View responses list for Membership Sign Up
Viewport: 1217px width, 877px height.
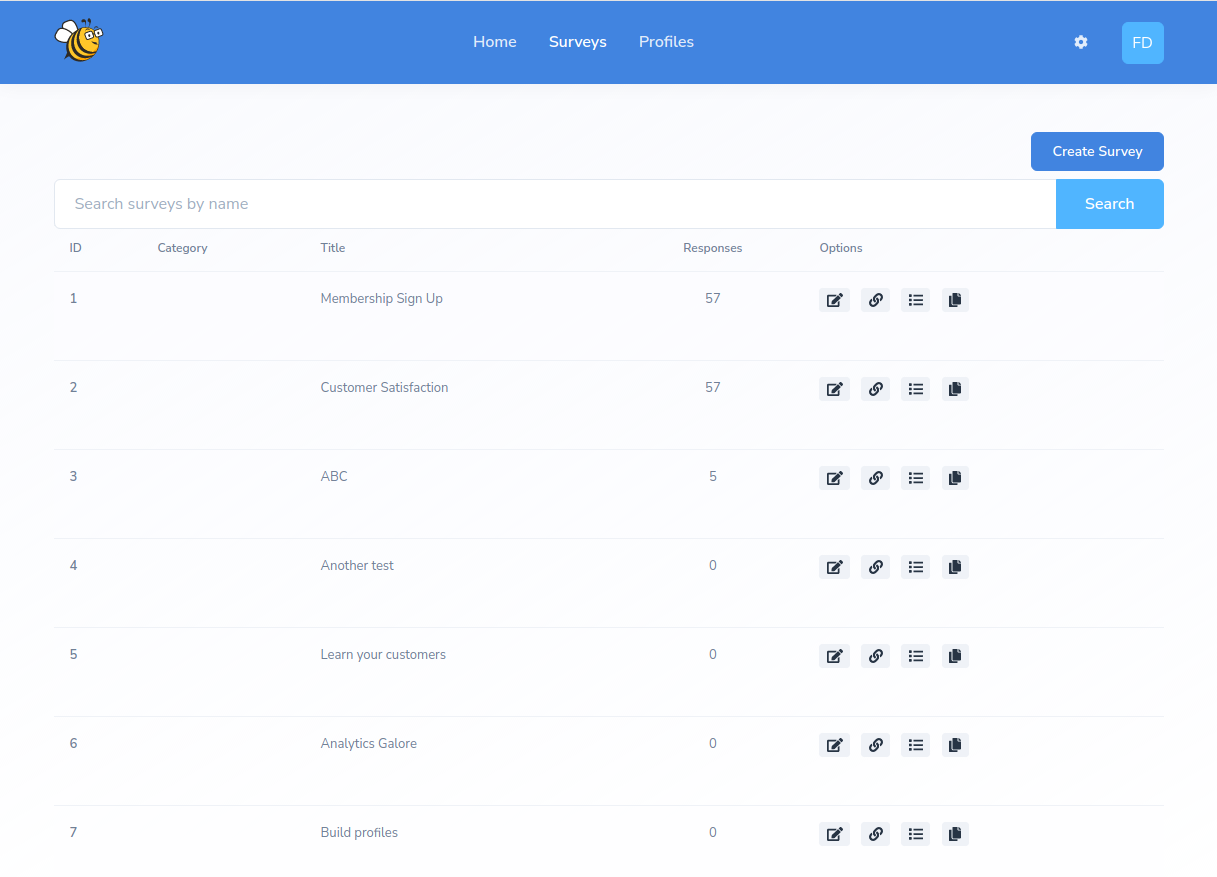[x=915, y=300]
